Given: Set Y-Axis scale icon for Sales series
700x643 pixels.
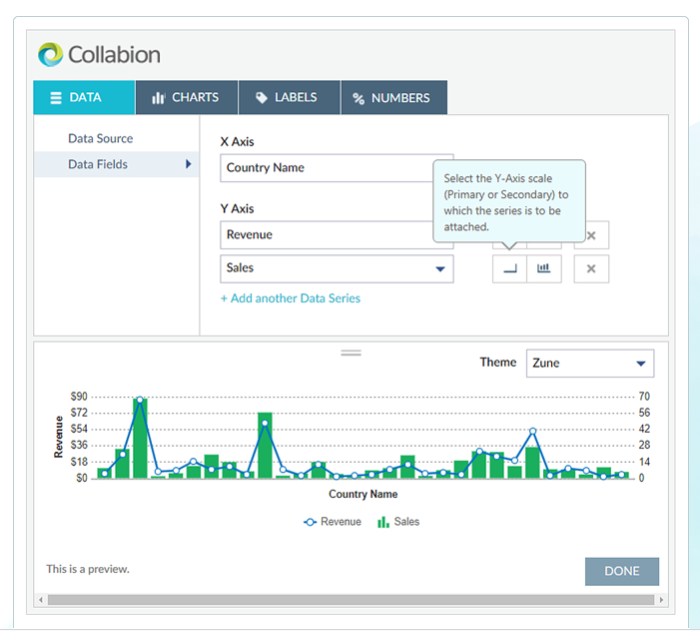Looking at the screenshot, I should [x=509, y=269].
